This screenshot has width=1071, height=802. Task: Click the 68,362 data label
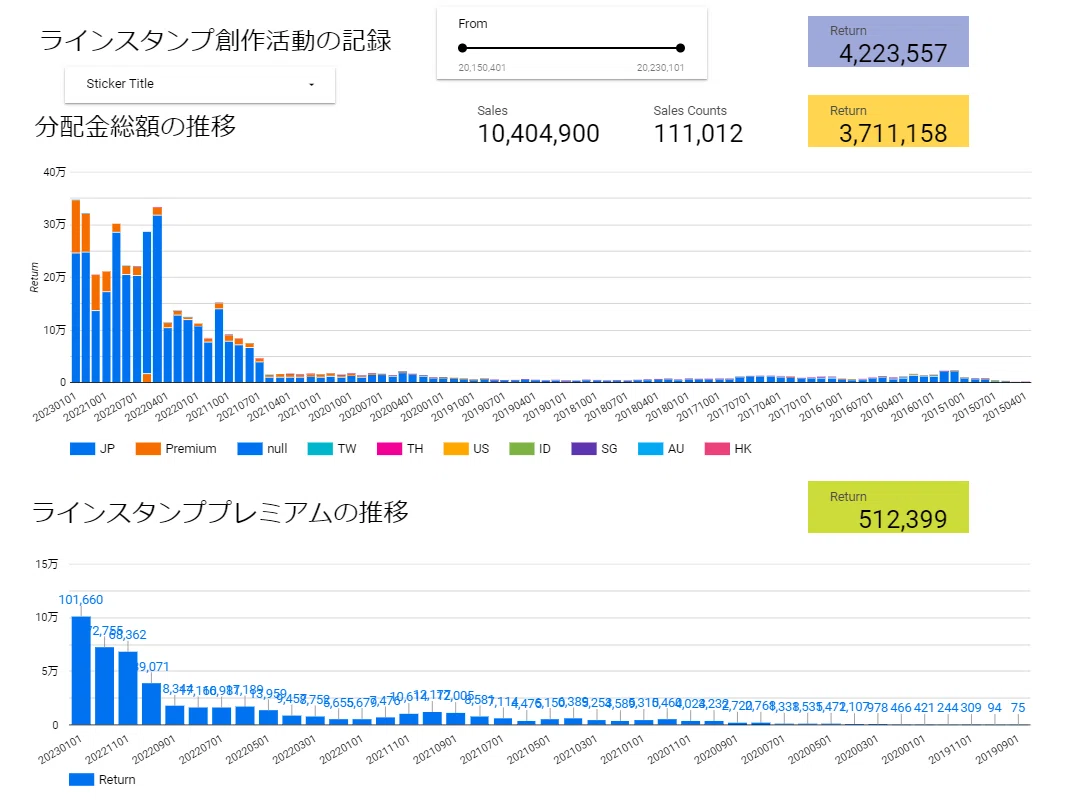pyautogui.click(x=128, y=635)
